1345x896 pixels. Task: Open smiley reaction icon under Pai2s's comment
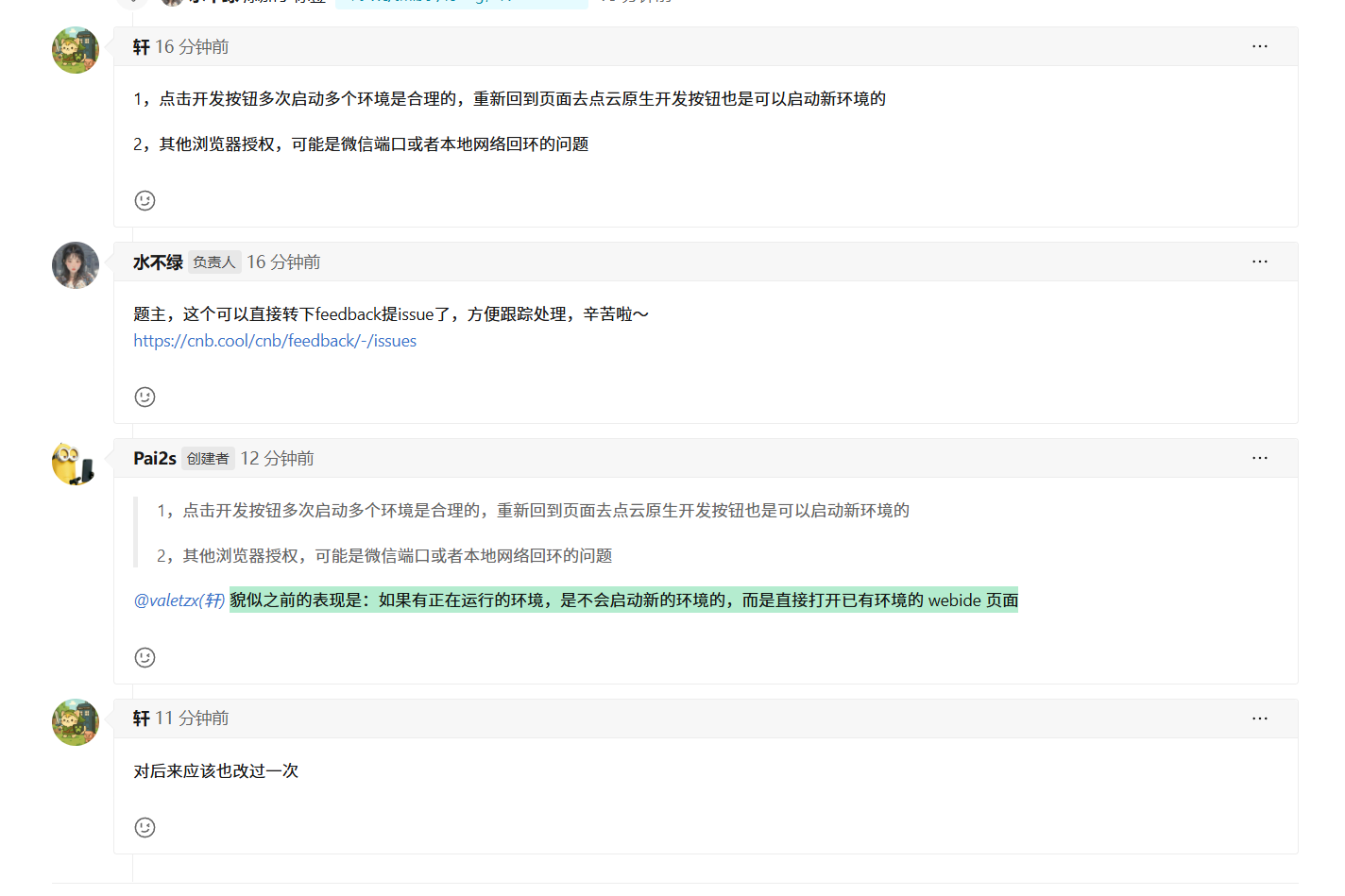pyautogui.click(x=145, y=657)
